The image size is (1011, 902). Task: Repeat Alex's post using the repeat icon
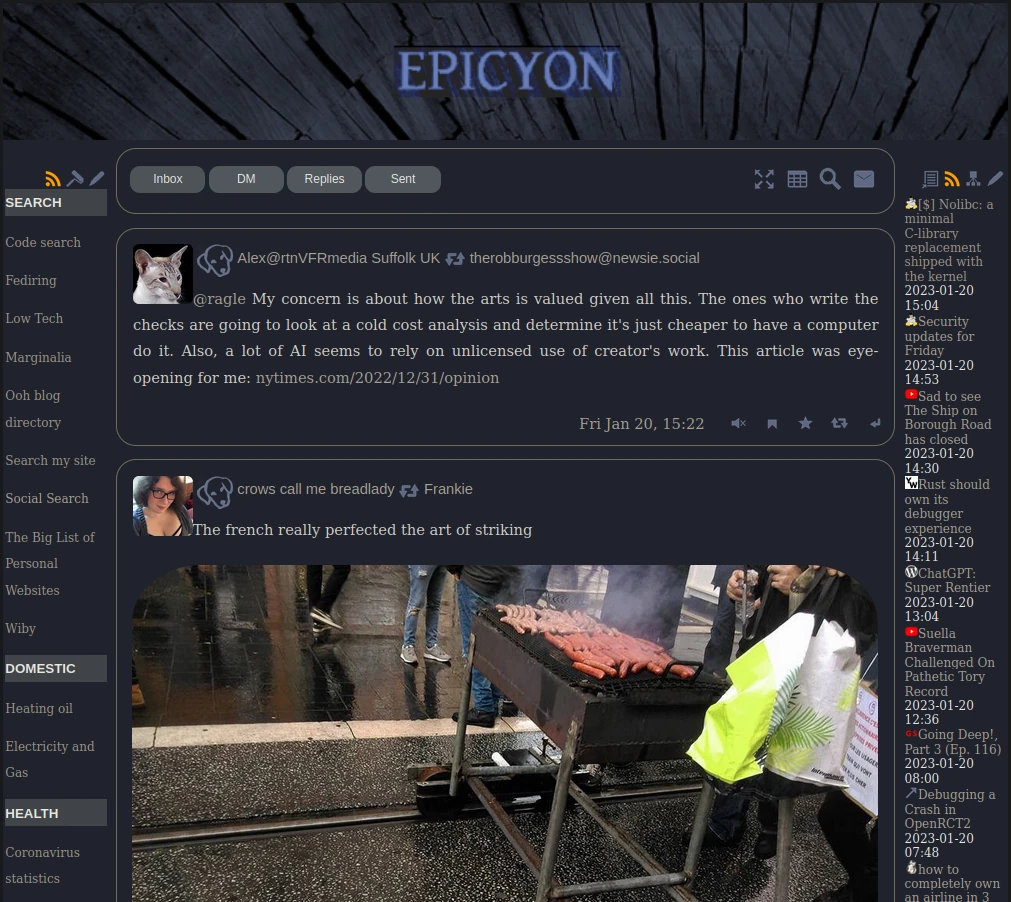point(839,423)
